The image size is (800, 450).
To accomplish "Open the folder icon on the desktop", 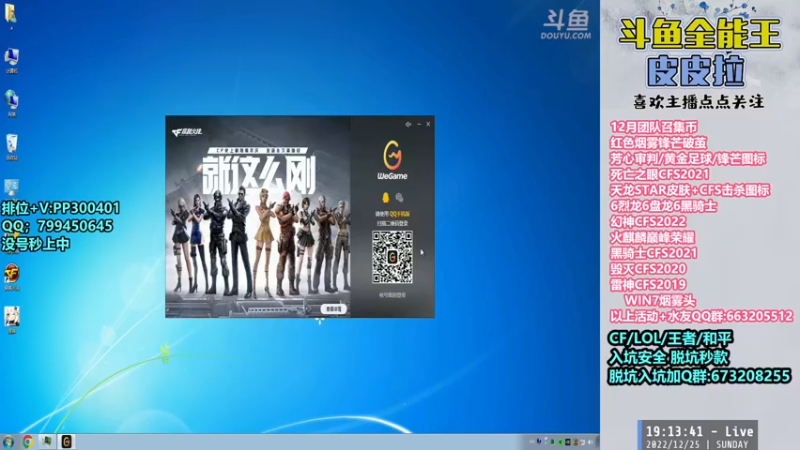I will (x=10, y=13).
